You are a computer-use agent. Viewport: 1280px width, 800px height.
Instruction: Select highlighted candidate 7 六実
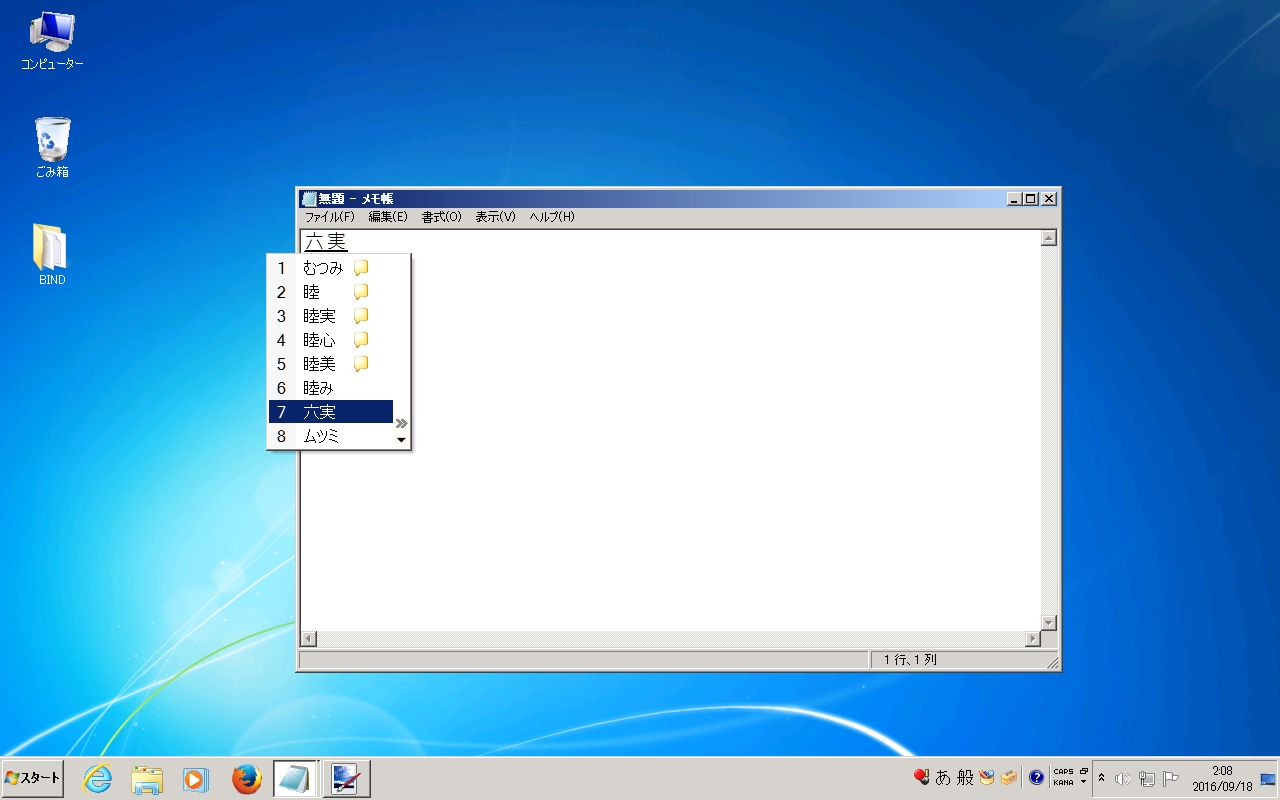pyautogui.click(x=331, y=412)
